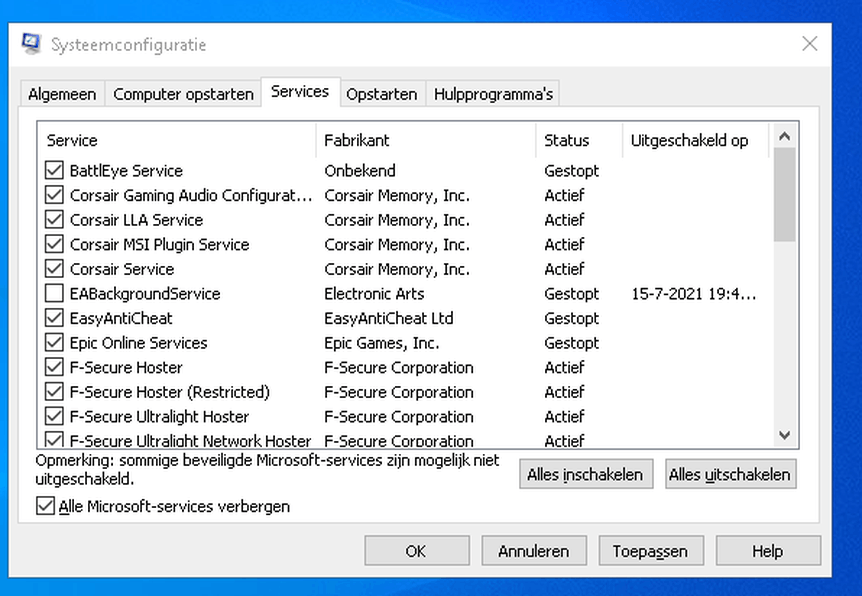Click the Onbekend manufacturer cell
The width and height of the screenshot is (862, 596).
[x=360, y=171]
